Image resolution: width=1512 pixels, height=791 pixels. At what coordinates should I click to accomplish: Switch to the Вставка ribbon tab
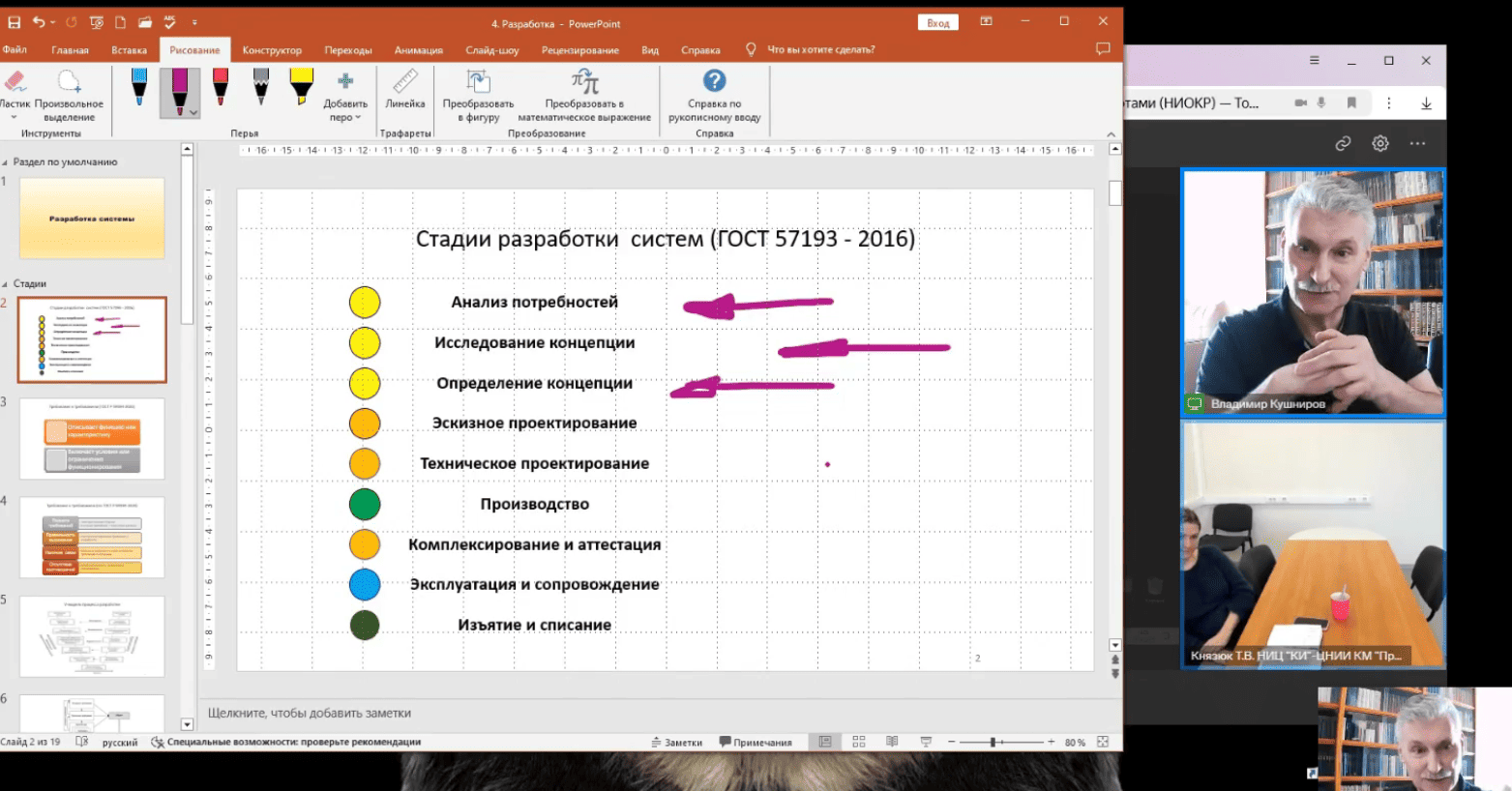pyautogui.click(x=129, y=50)
